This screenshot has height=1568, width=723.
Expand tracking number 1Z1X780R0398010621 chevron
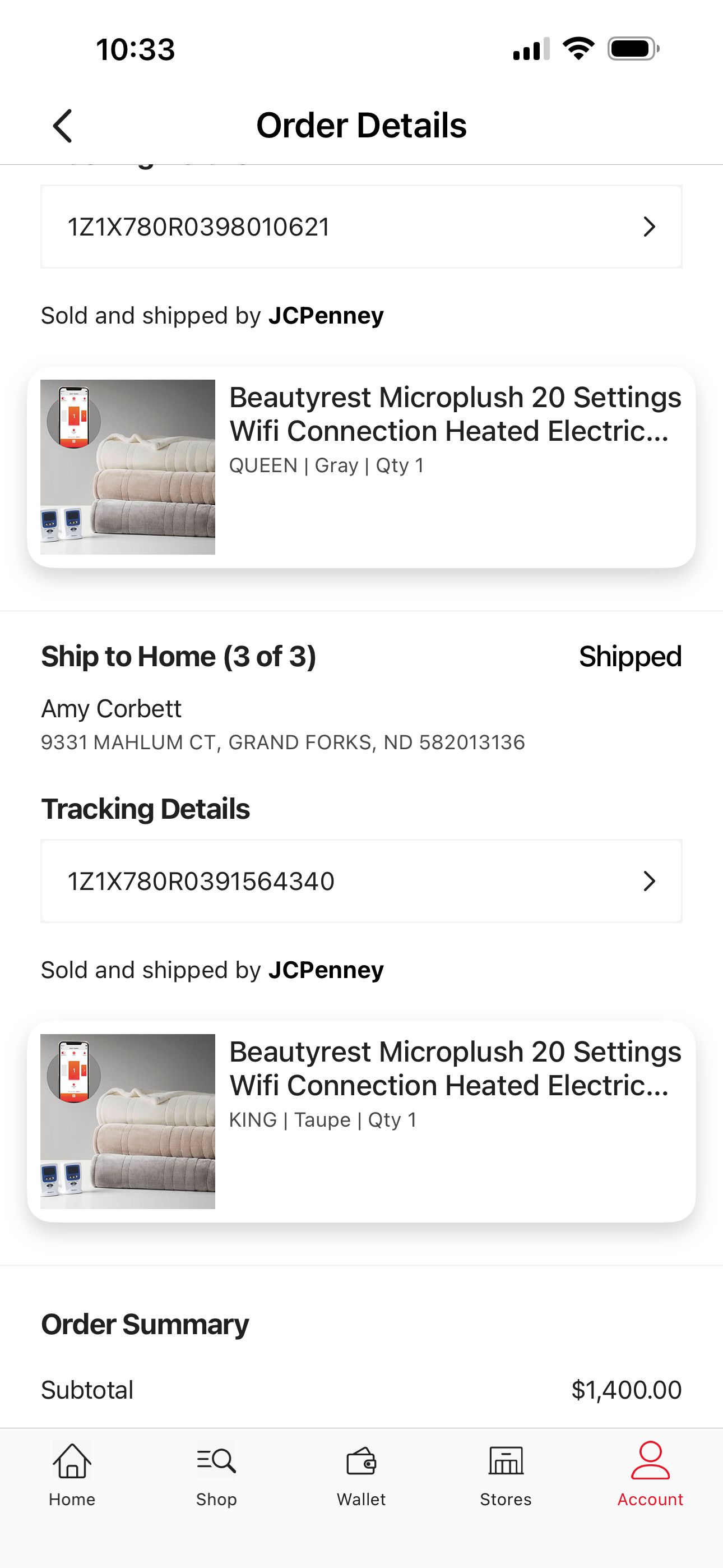click(650, 227)
